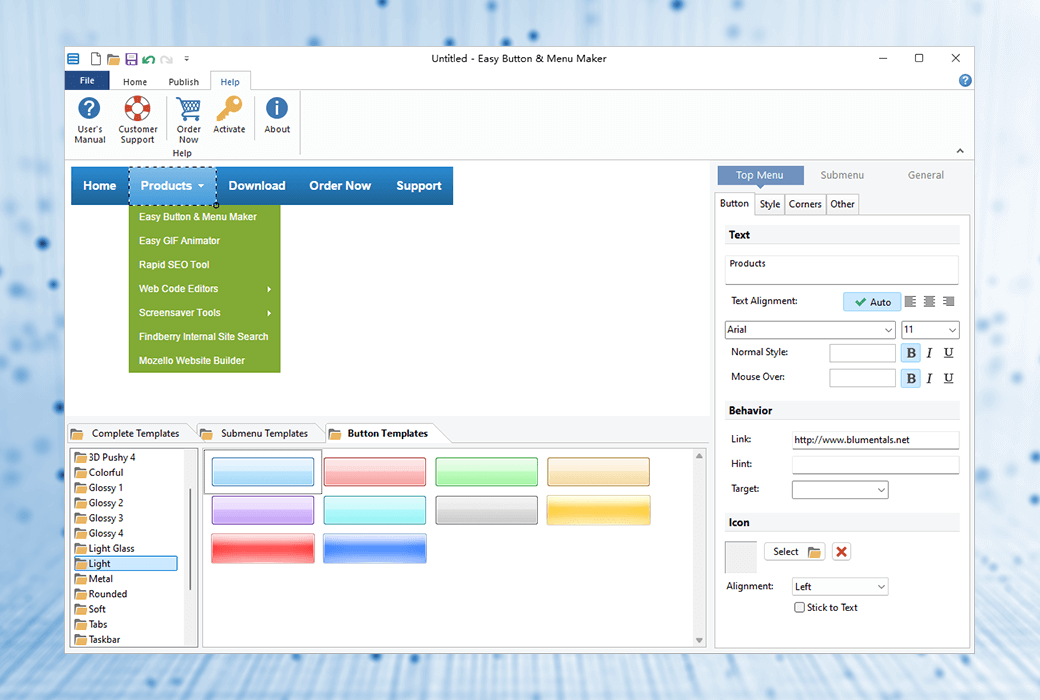
Task: Toggle Underline for Normal Style
Action: coord(948,353)
